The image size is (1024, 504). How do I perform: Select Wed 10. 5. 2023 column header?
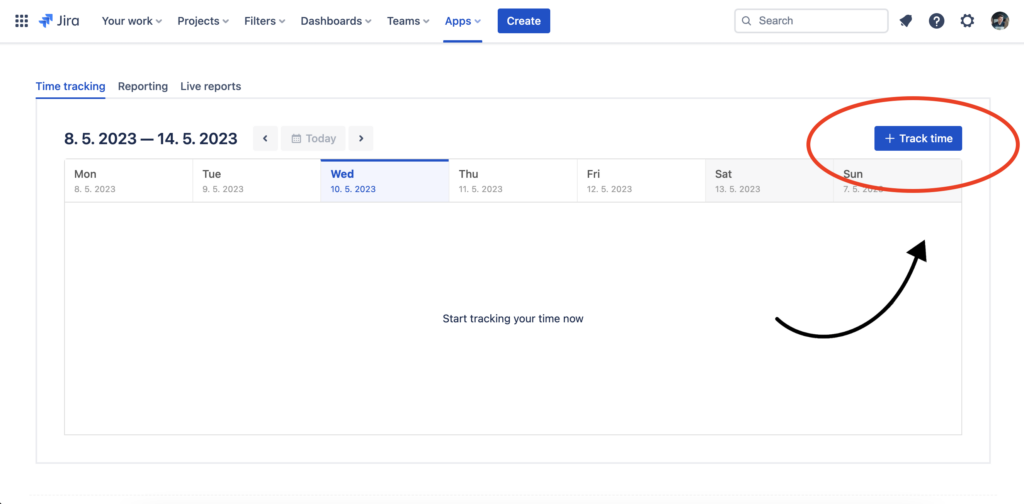click(x=385, y=181)
